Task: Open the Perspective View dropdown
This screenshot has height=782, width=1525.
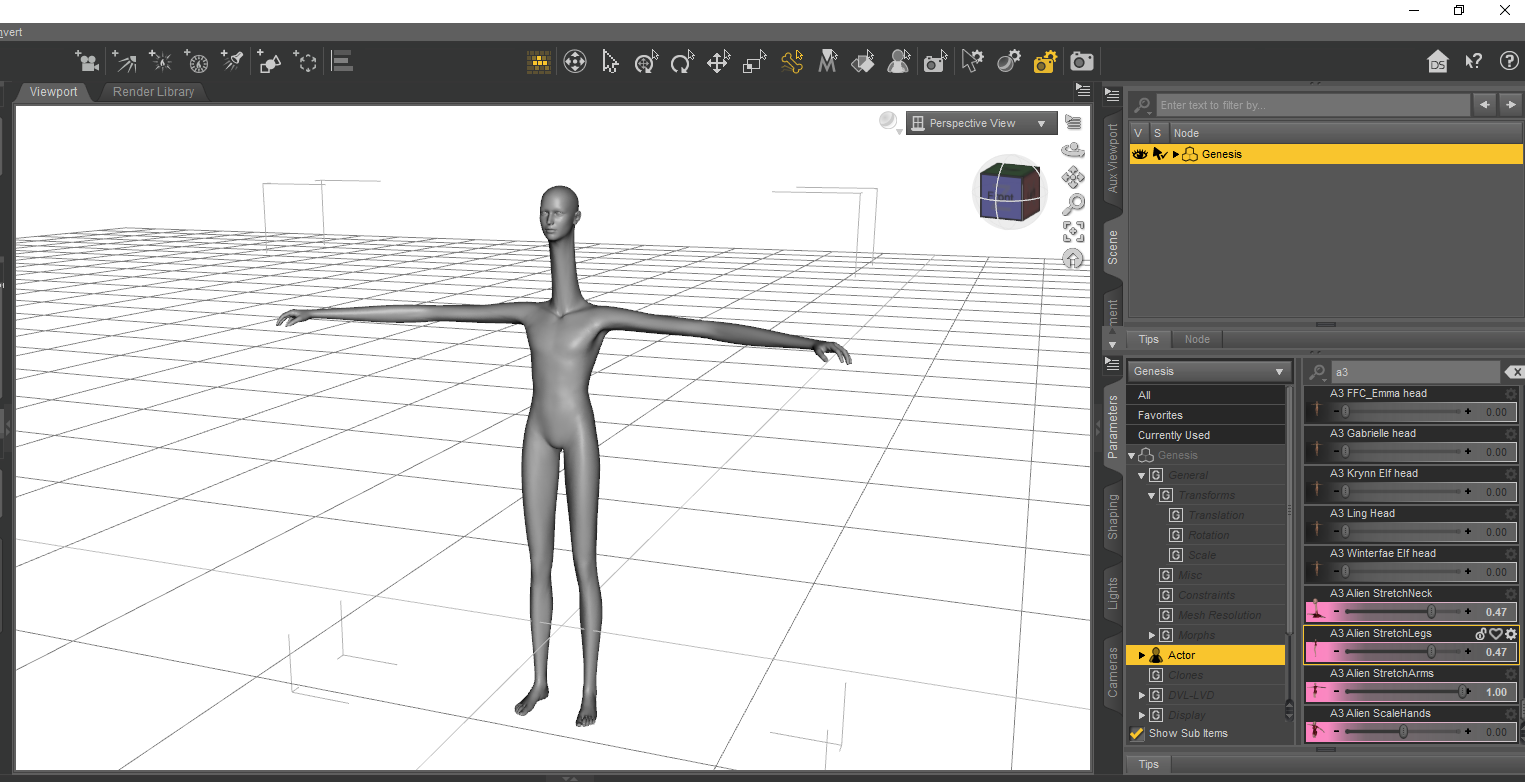Action: coord(981,124)
